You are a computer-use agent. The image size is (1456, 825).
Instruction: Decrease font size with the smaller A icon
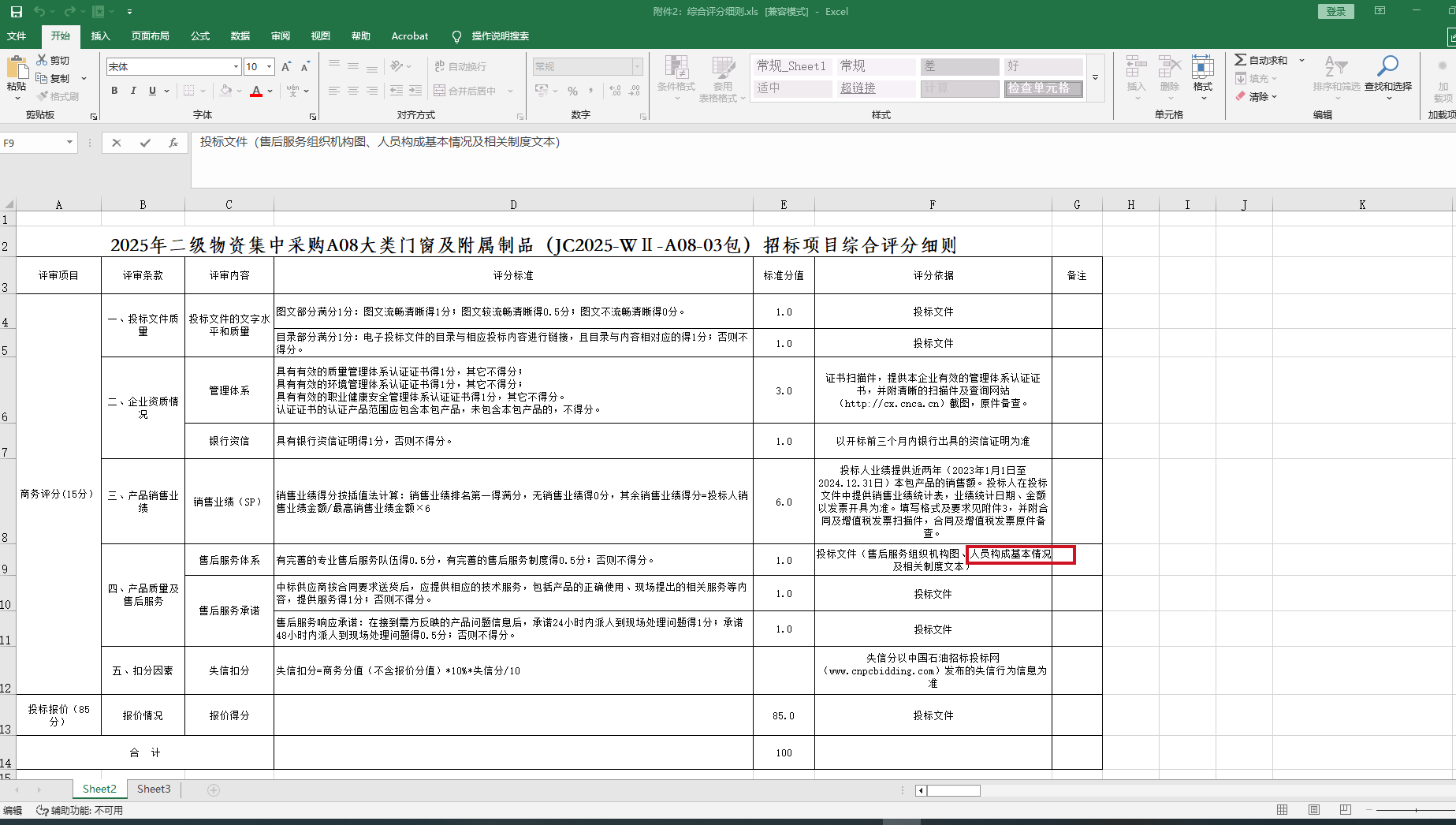(x=305, y=67)
